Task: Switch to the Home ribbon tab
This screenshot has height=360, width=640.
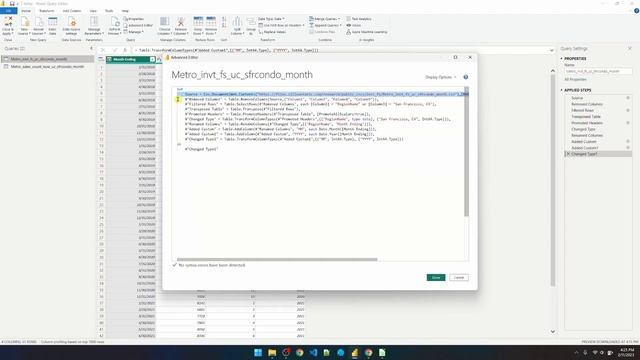Action: pos(26,11)
